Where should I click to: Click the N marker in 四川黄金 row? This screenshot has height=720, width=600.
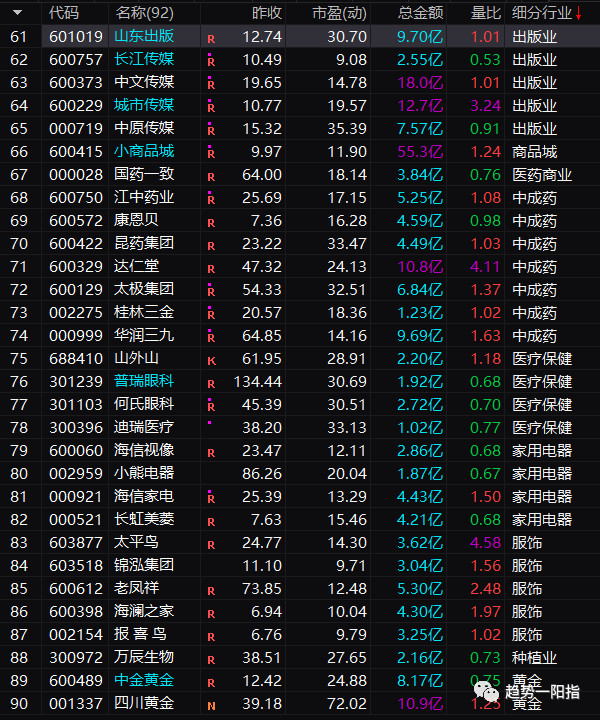coord(211,706)
